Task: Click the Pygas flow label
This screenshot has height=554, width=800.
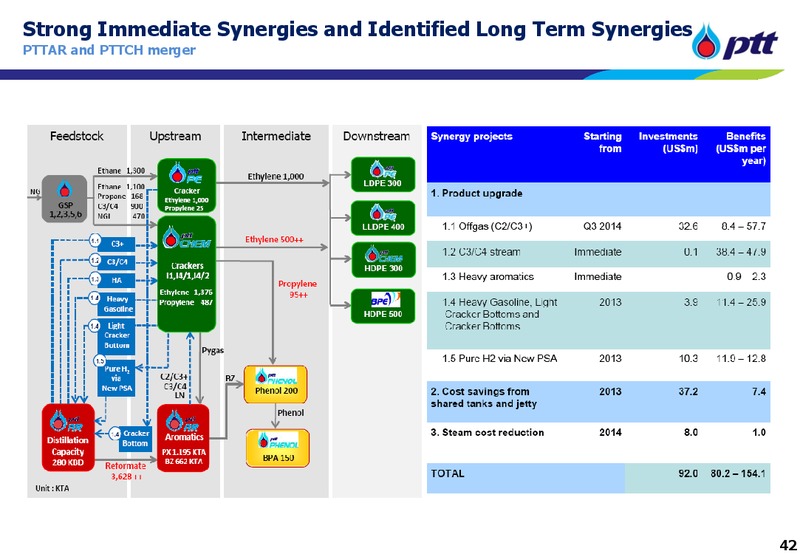Action: click(213, 350)
